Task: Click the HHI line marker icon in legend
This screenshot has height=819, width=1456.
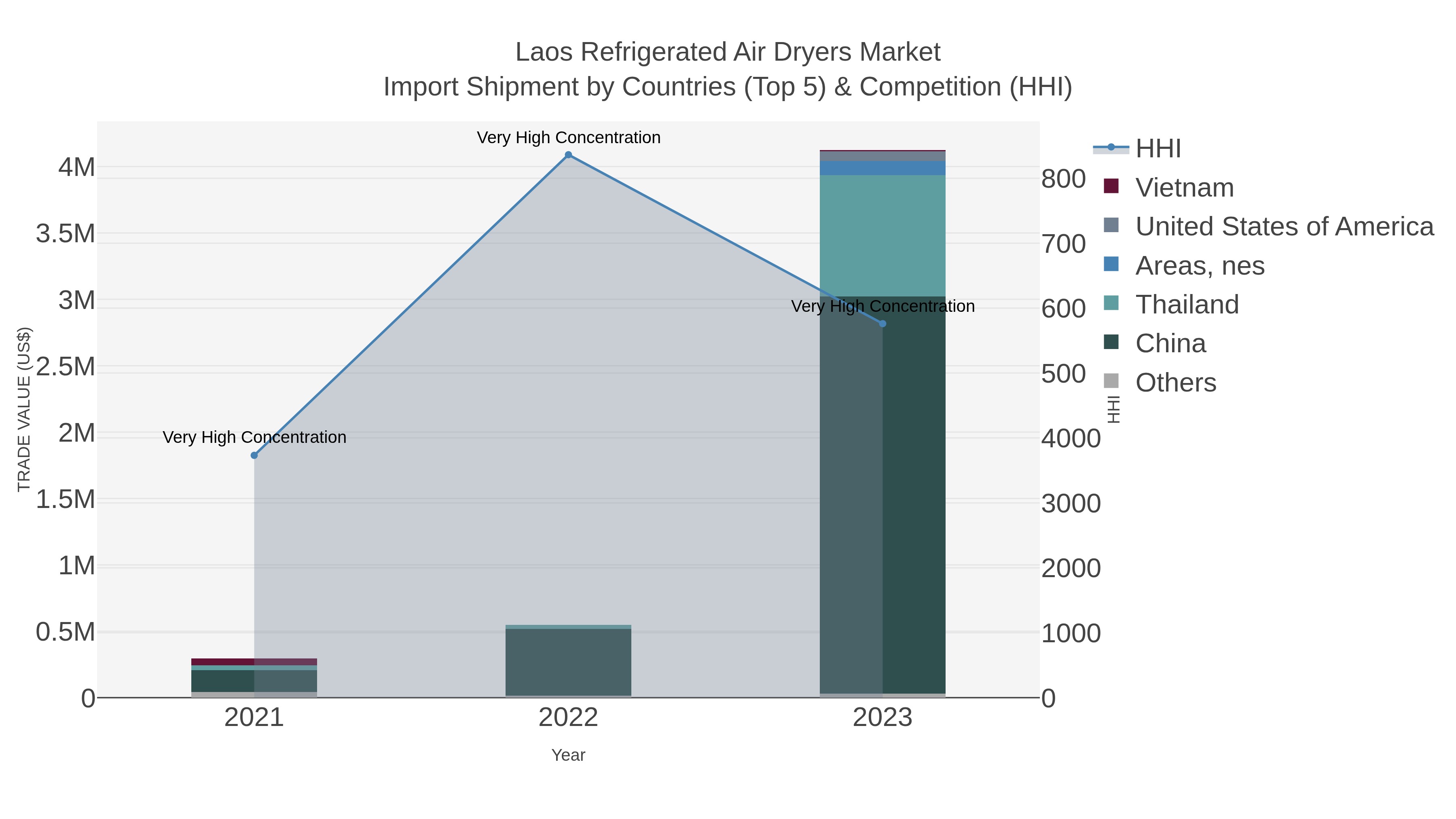Action: click(x=1111, y=148)
